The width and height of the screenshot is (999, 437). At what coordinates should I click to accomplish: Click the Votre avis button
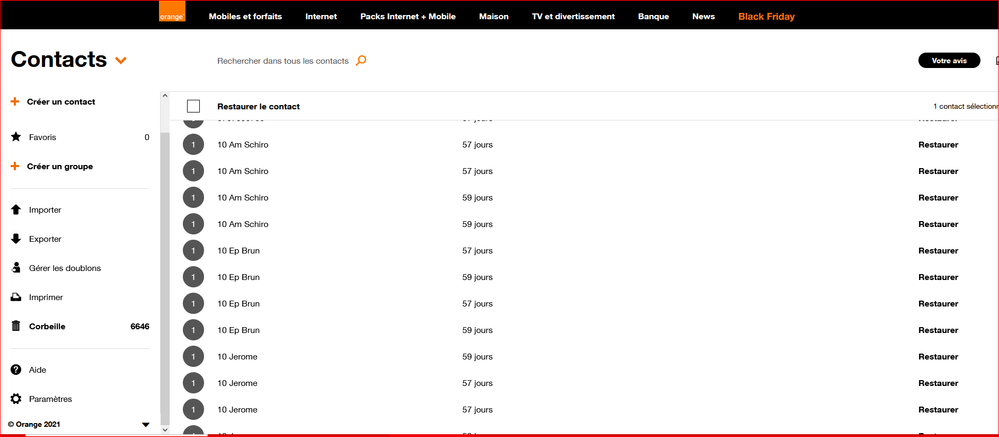coord(949,61)
